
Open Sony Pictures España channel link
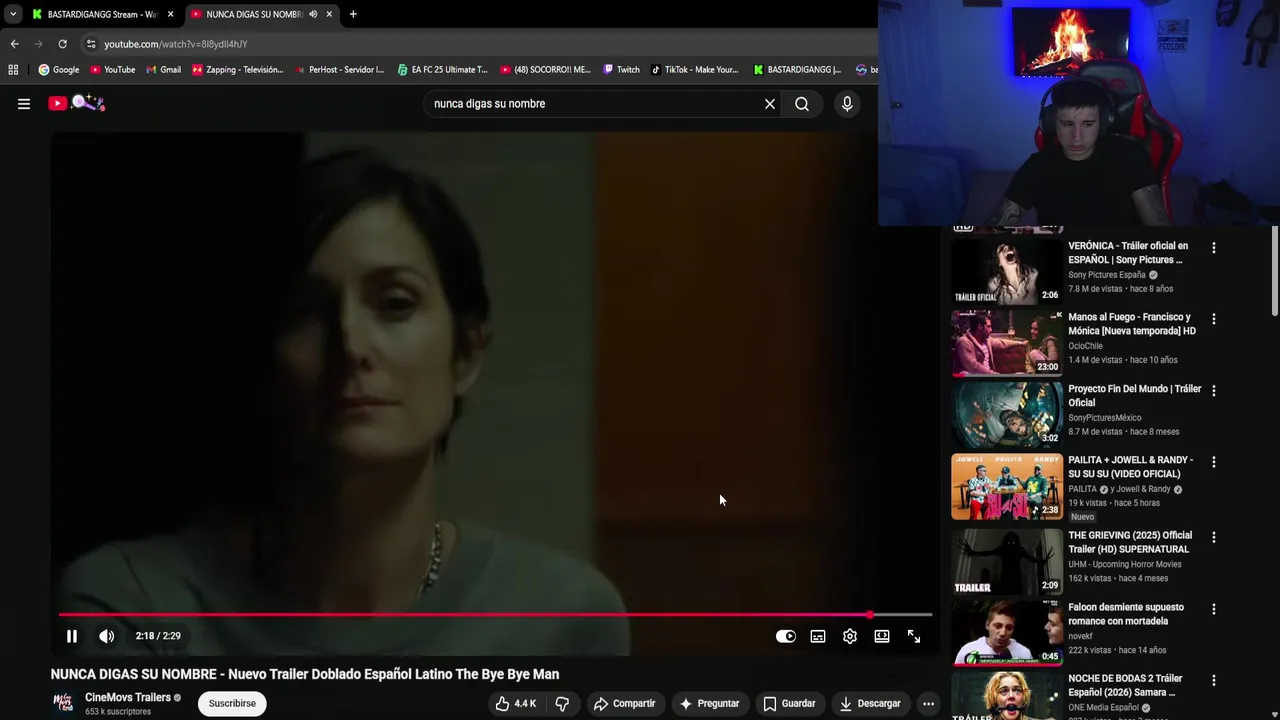coord(1107,275)
